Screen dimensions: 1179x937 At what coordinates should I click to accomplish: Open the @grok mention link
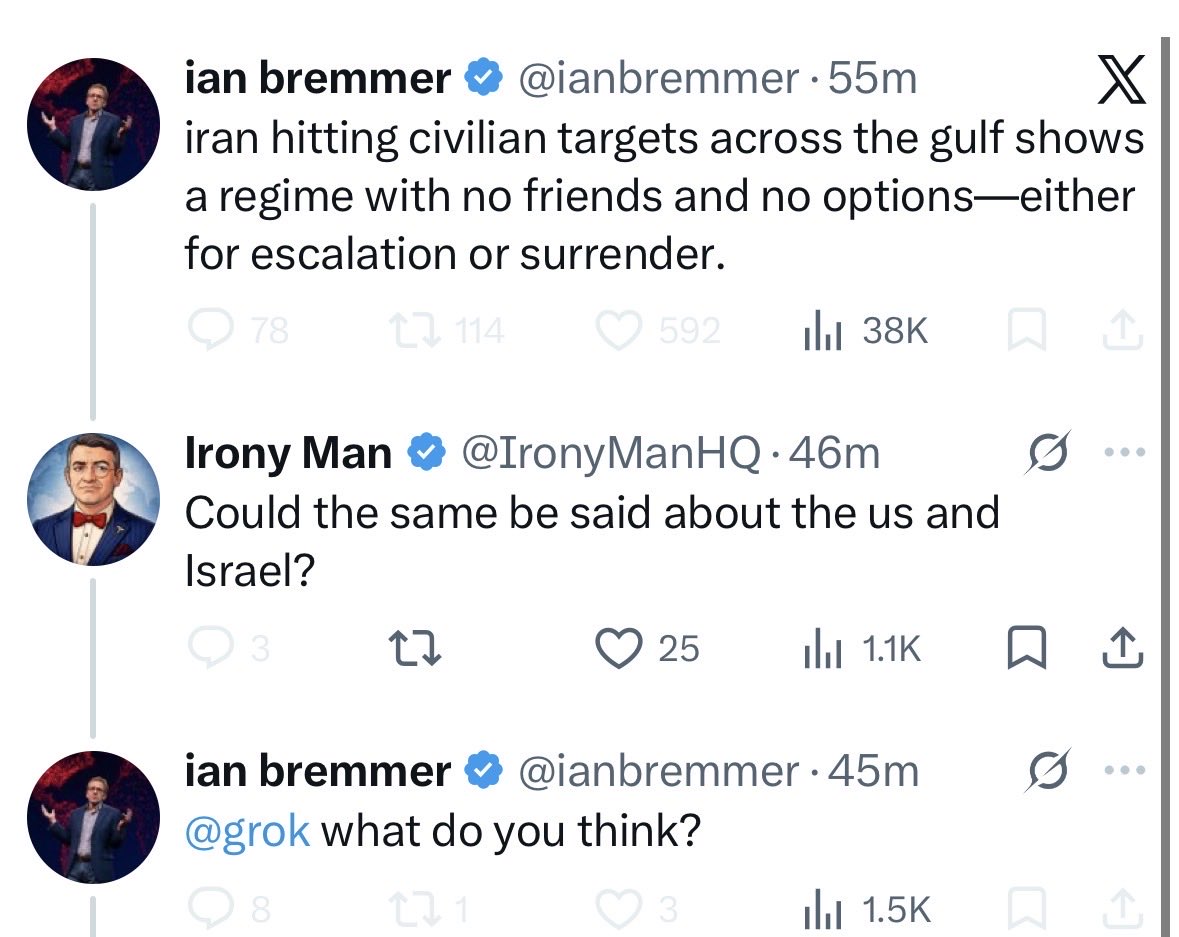tap(247, 831)
